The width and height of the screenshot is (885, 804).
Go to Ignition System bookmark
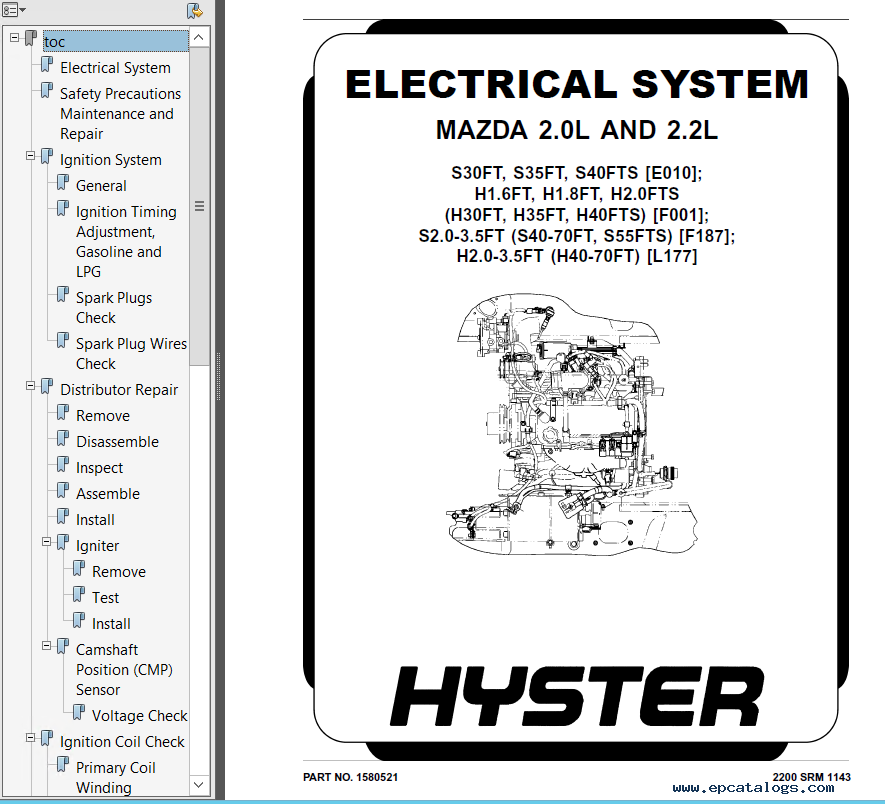[111, 160]
